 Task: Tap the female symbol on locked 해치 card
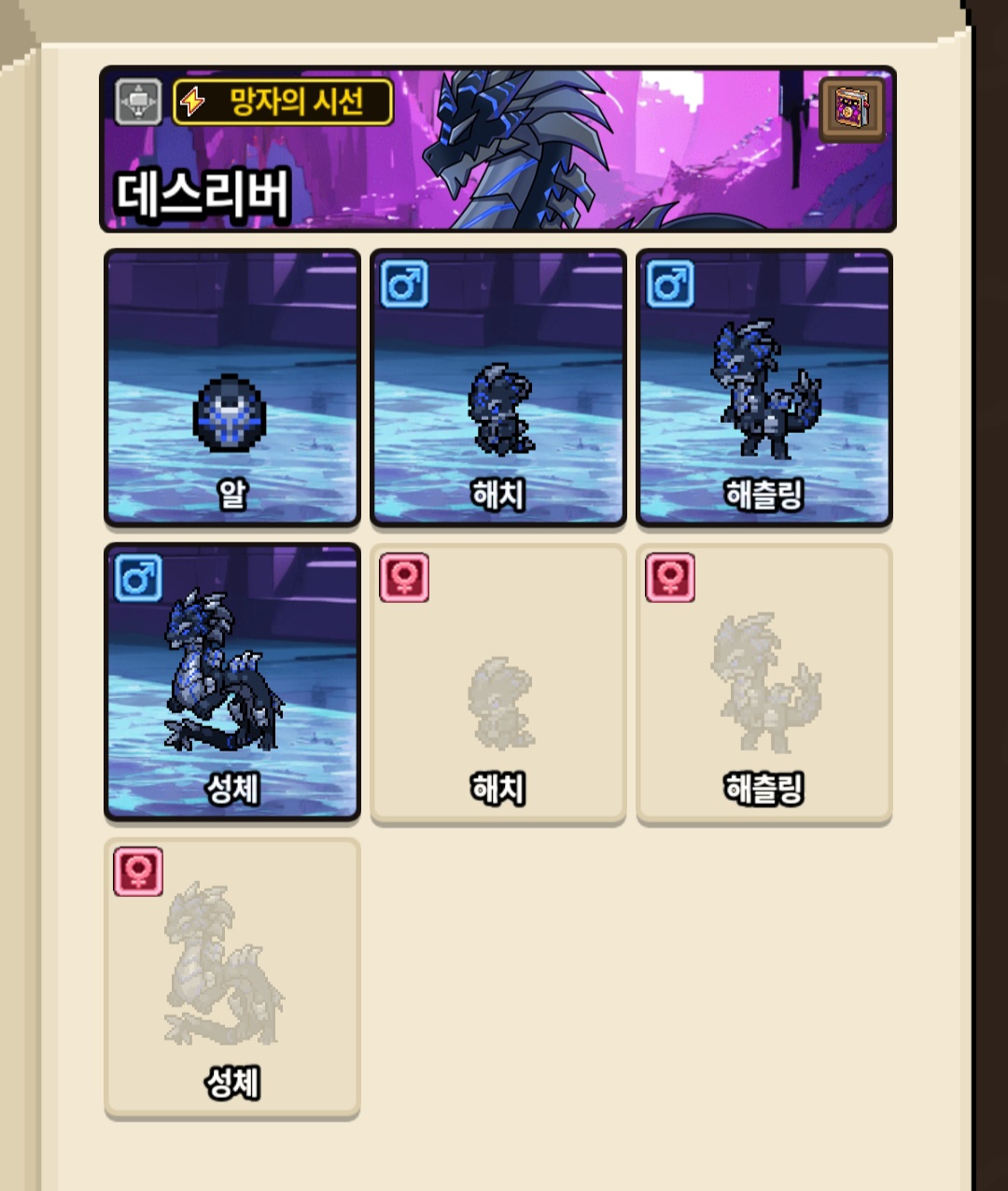[x=404, y=578]
